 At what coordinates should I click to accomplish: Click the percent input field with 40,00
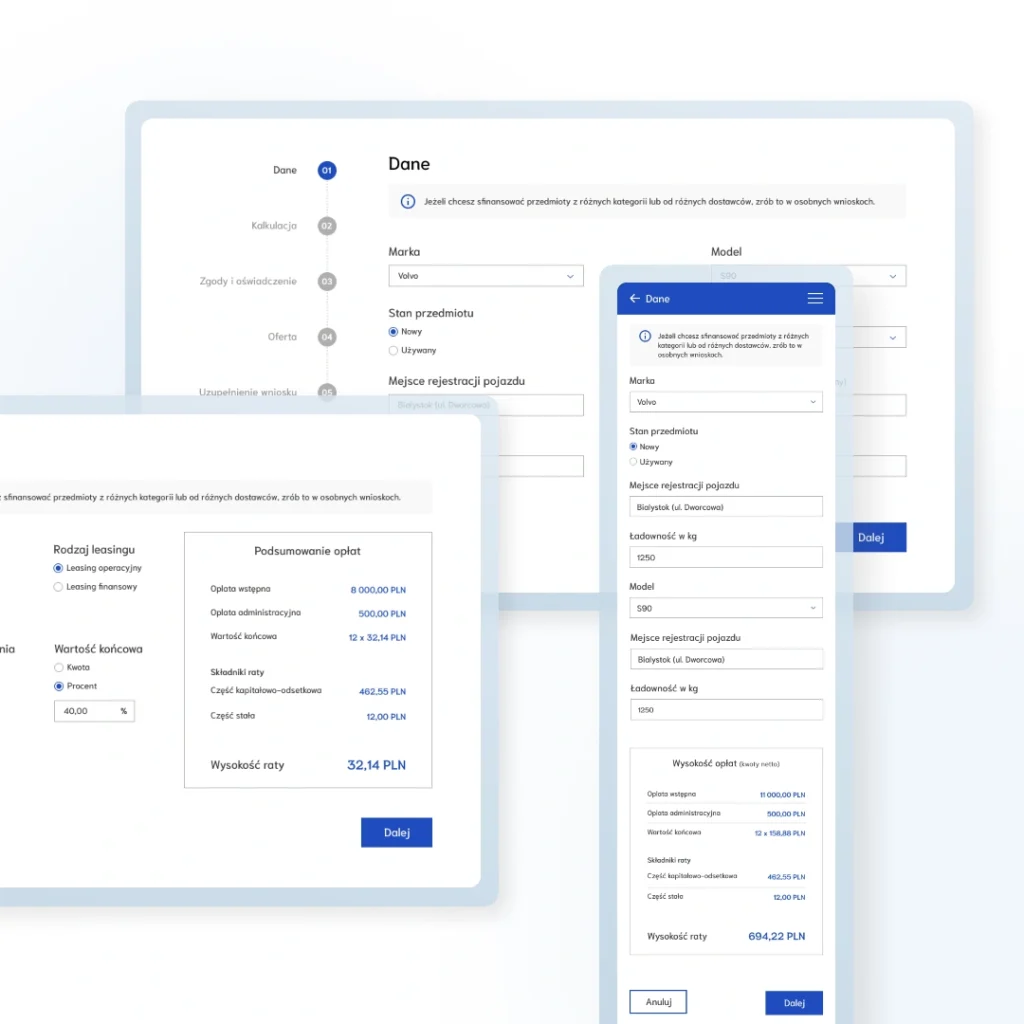click(85, 711)
